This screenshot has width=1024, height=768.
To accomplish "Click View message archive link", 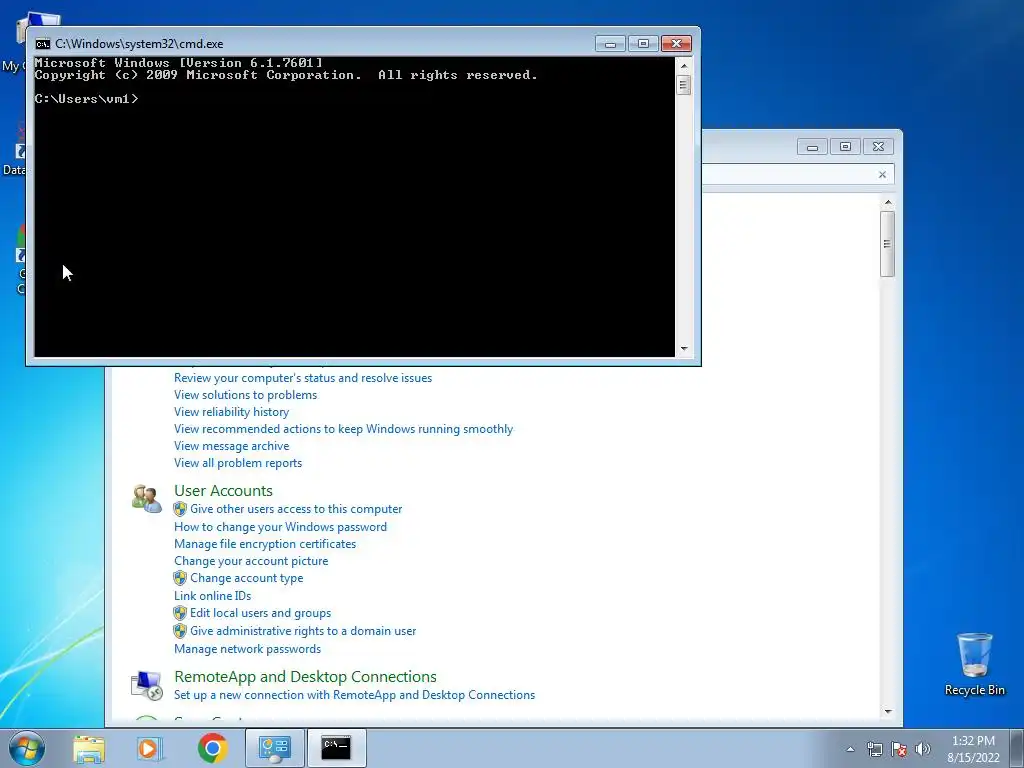I will click(x=231, y=446).
